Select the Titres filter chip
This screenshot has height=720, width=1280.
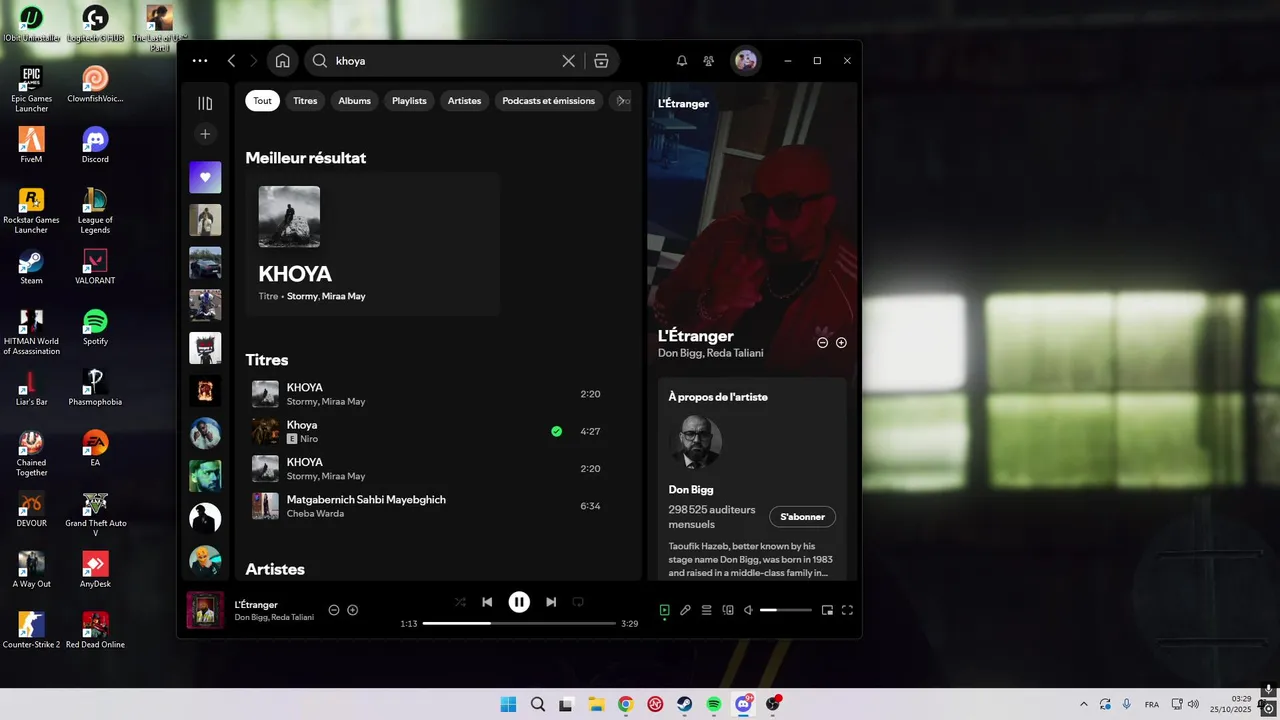[305, 101]
